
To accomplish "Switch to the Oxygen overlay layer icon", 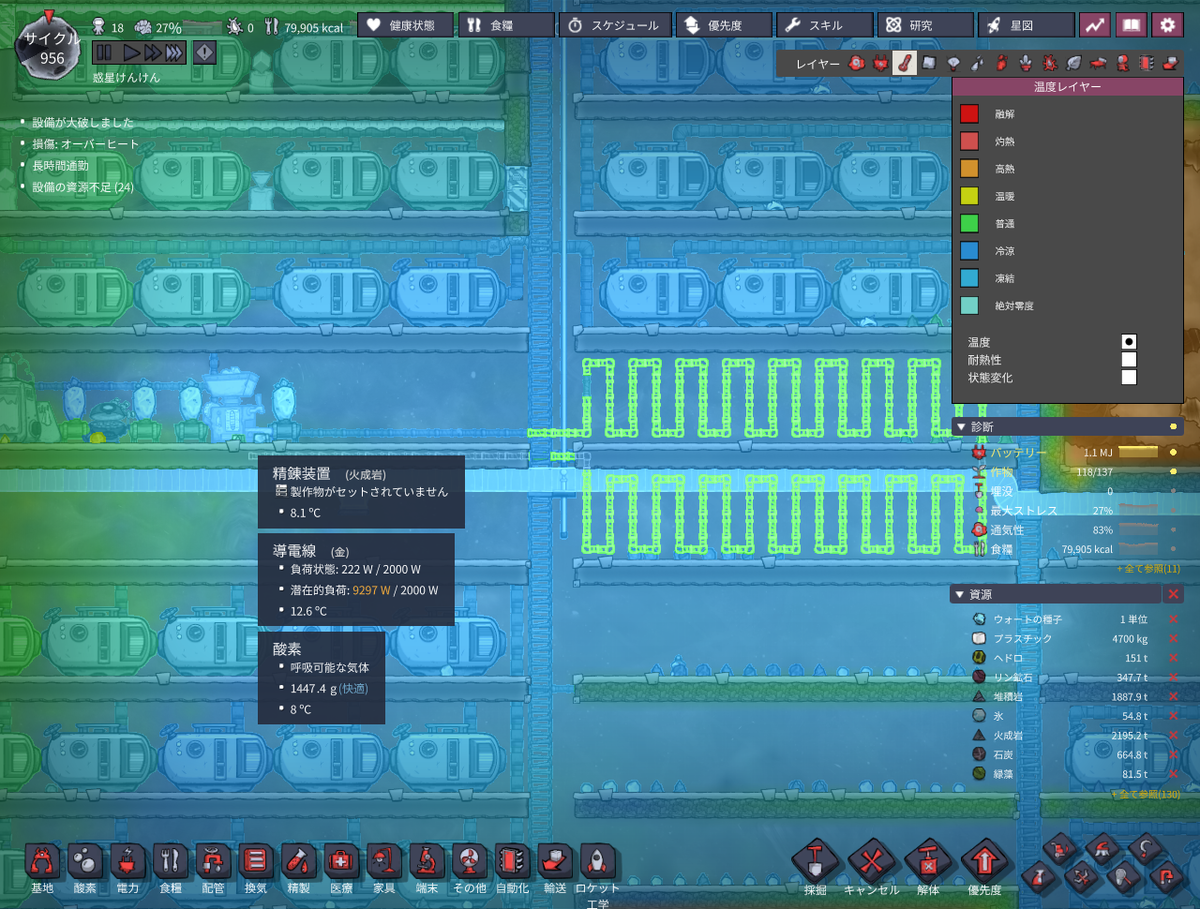I will tap(857, 64).
